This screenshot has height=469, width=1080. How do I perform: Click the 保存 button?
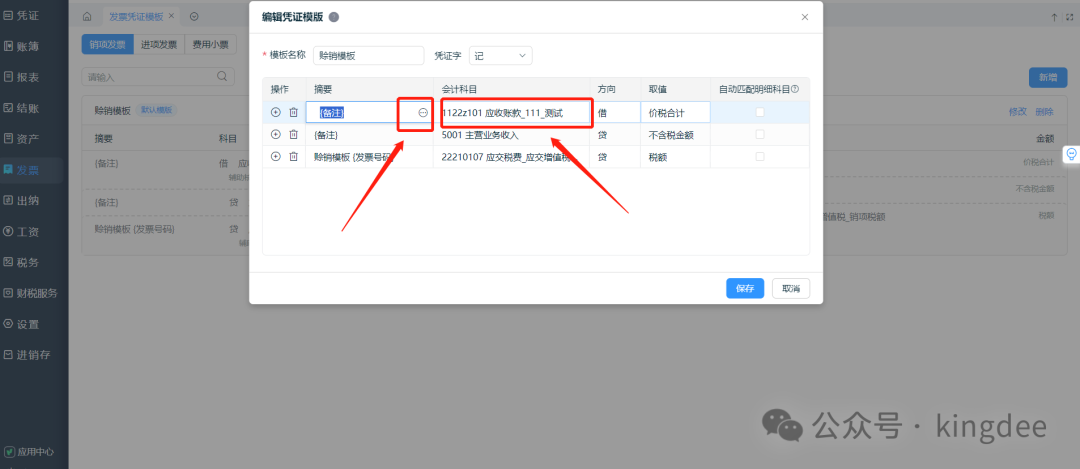pyautogui.click(x=744, y=288)
